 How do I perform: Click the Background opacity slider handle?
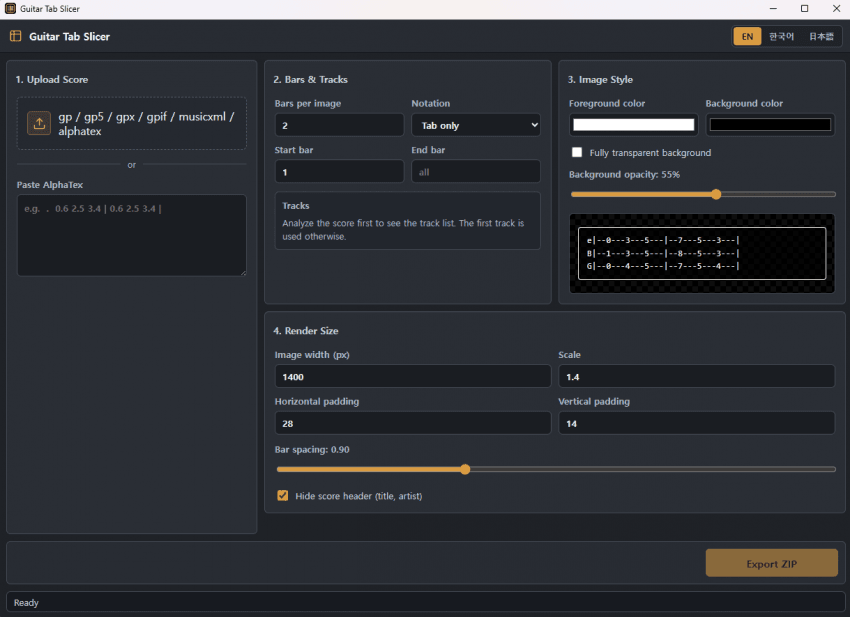point(716,195)
